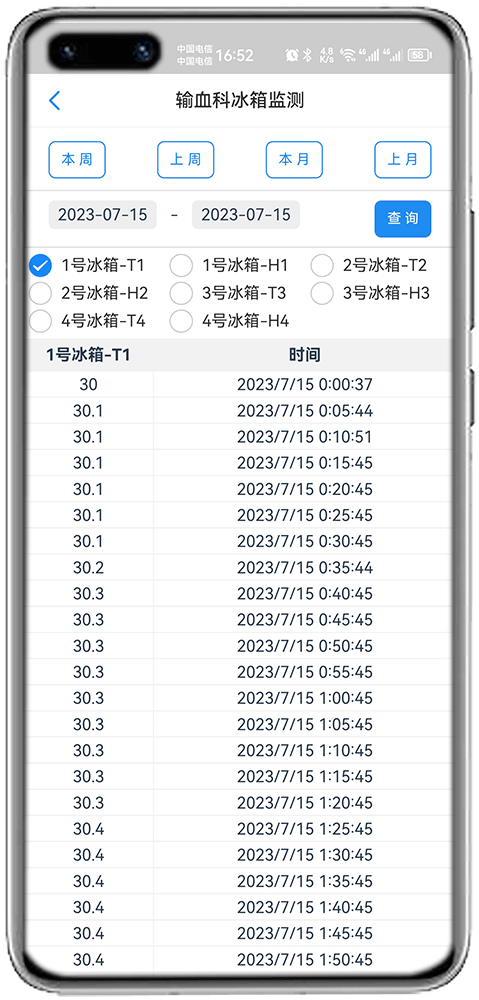Click timestamp 2023/7/15 1:10:45
479x1000 pixels.
(305, 751)
